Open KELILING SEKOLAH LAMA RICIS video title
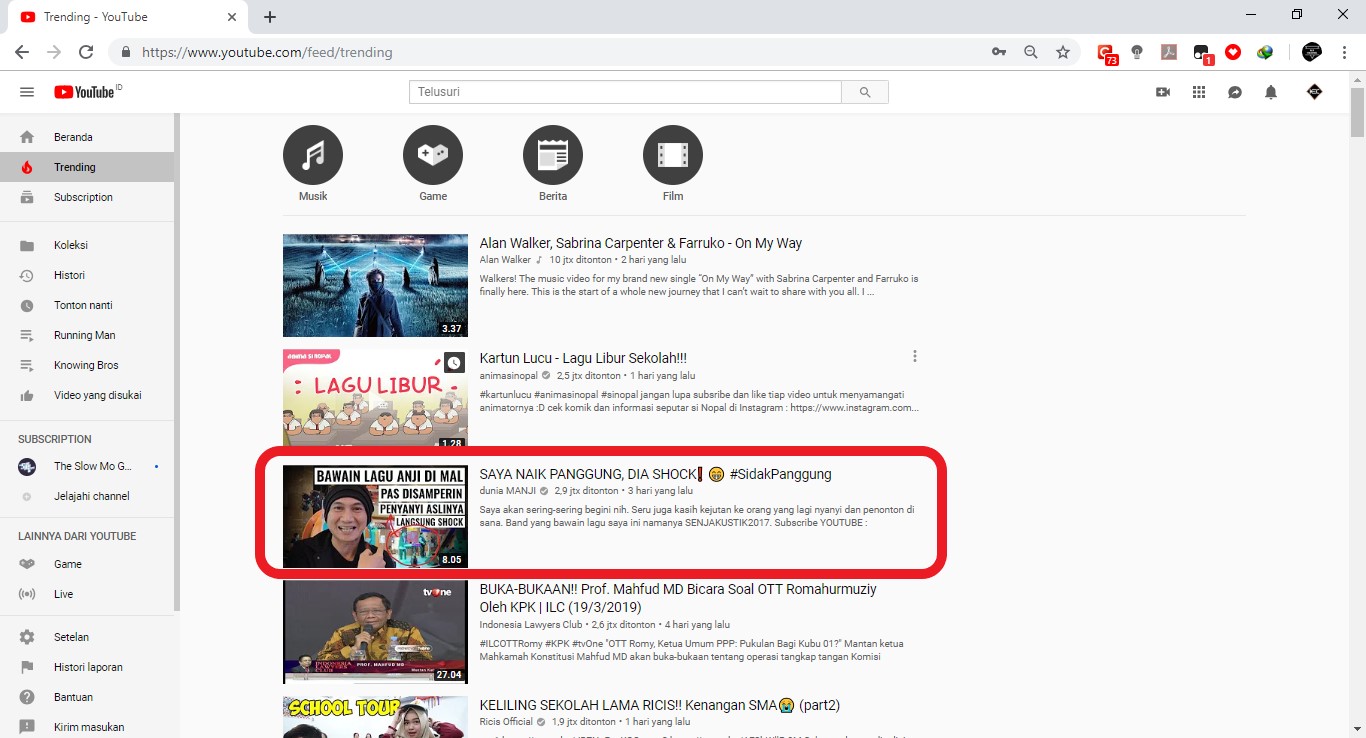1366x738 pixels. coord(660,705)
